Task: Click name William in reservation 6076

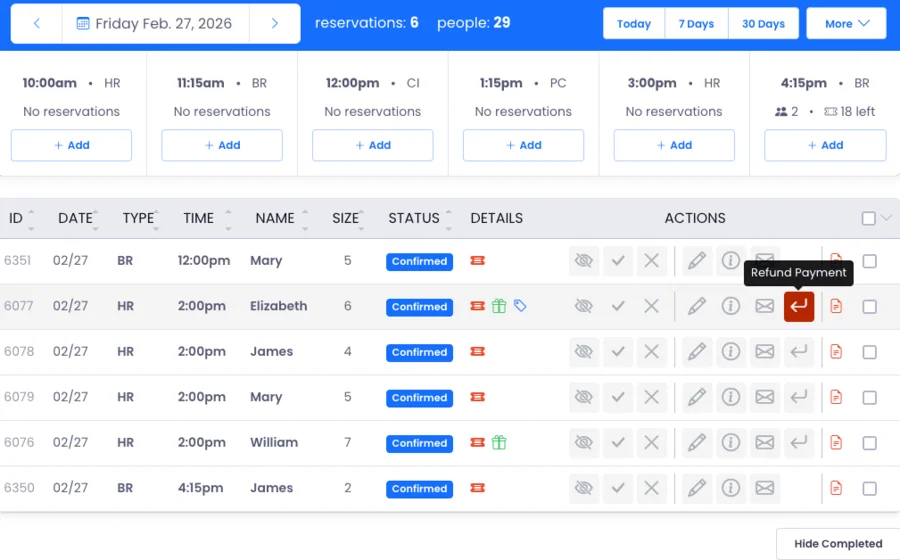Action: pos(274,442)
